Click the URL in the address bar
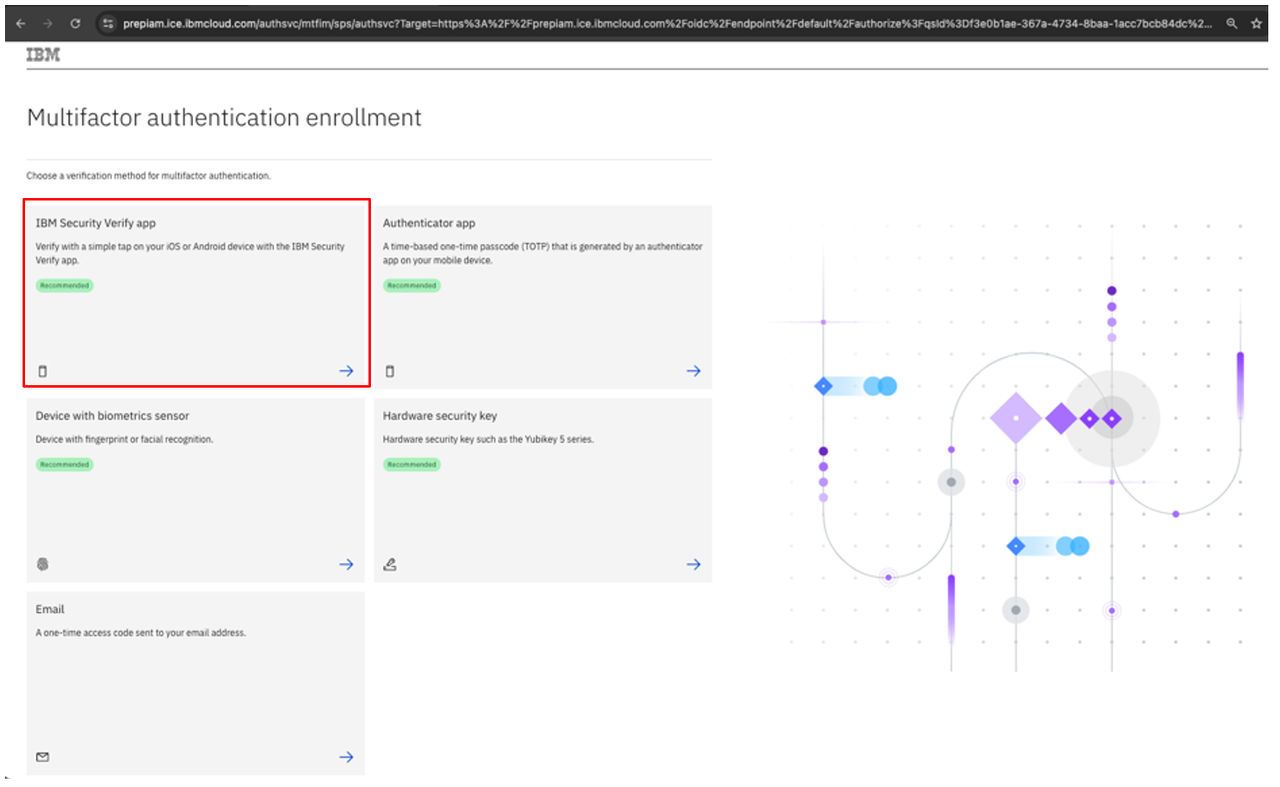The height and width of the screenshot is (787, 1280). coord(667,23)
